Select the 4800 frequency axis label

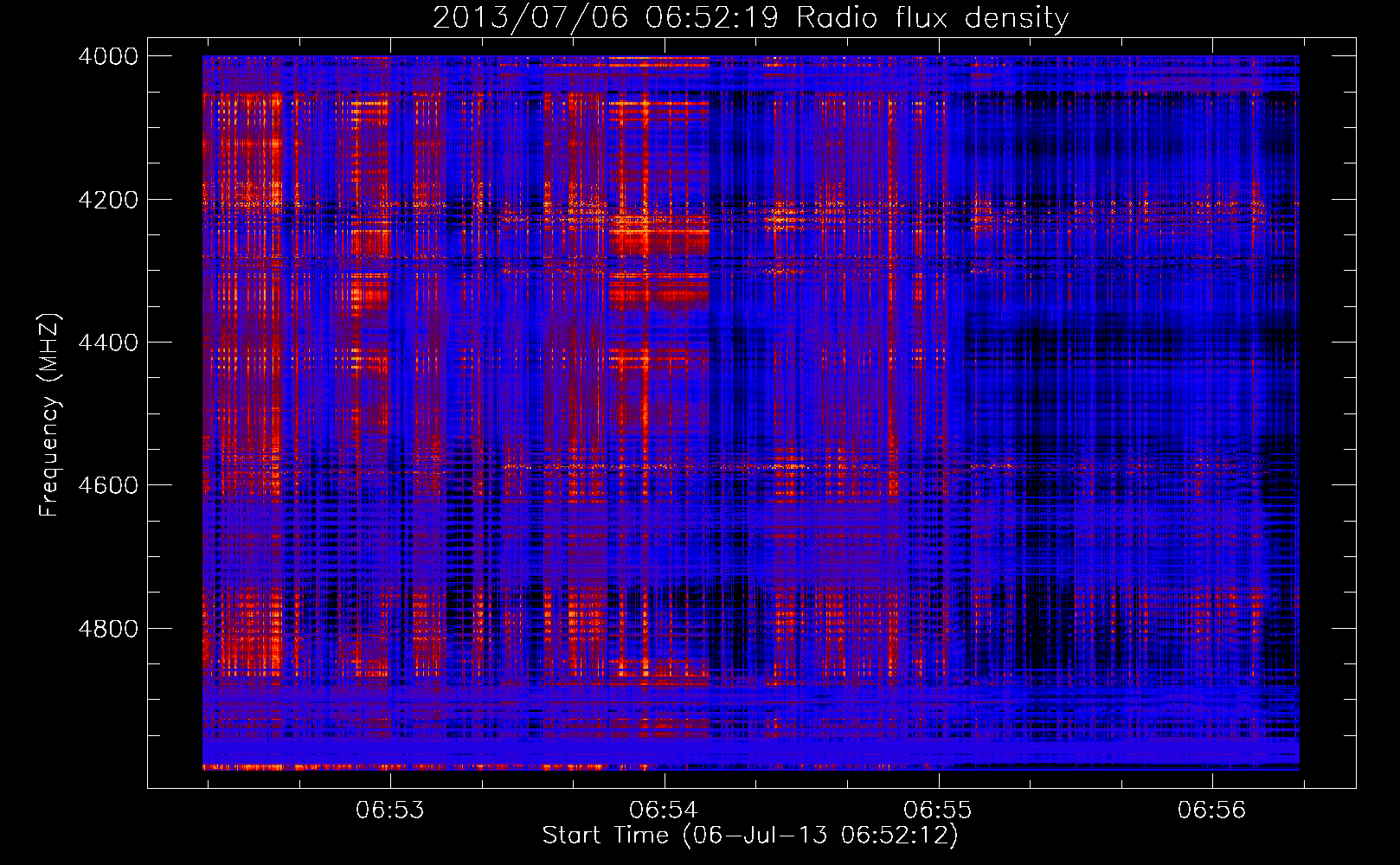(107, 629)
